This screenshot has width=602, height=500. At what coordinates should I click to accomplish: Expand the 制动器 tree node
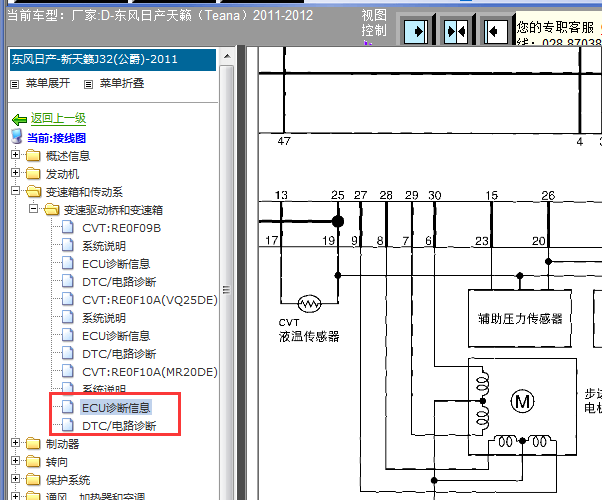tap(15, 444)
